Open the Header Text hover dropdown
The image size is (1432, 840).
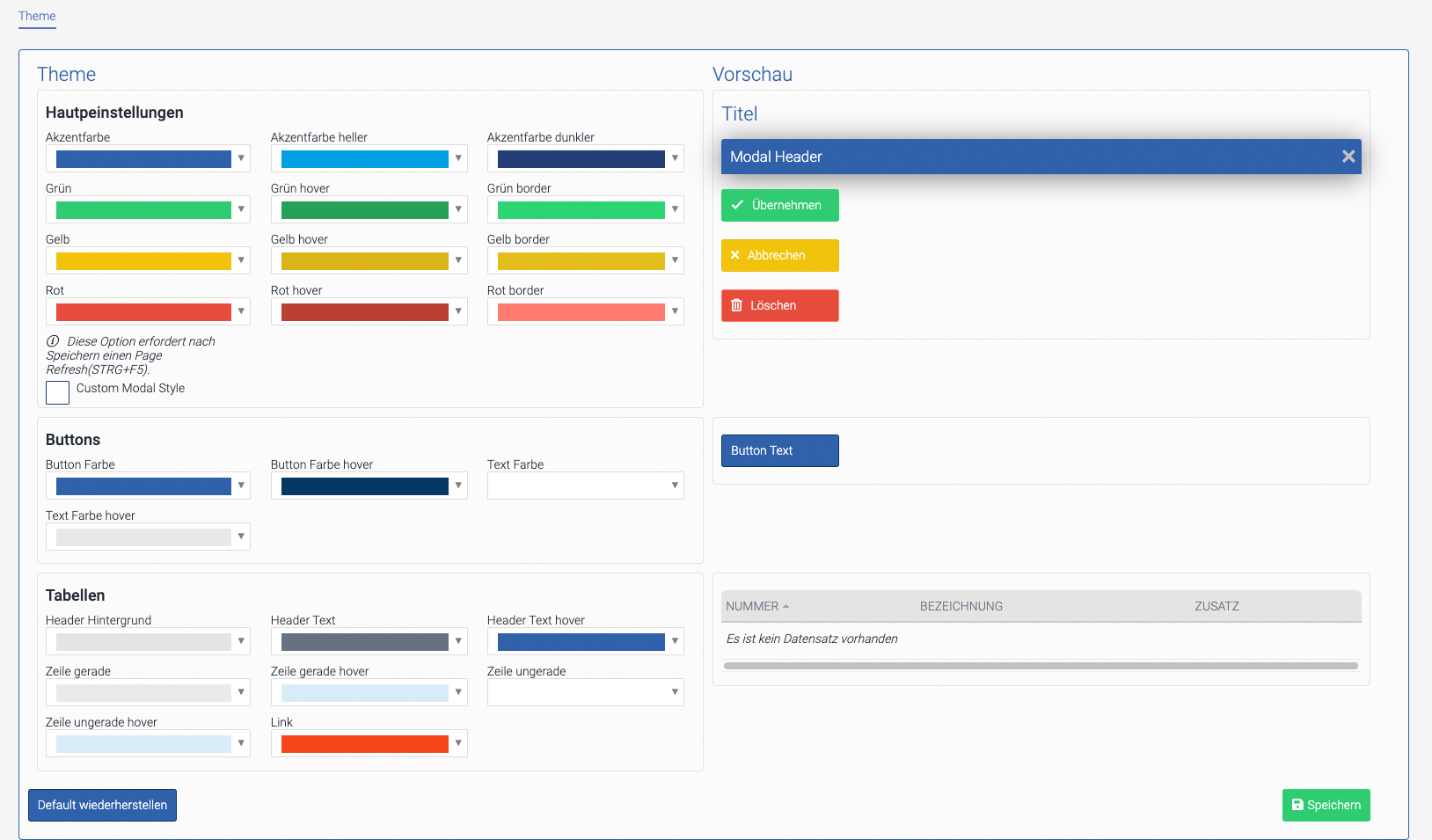click(675, 641)
